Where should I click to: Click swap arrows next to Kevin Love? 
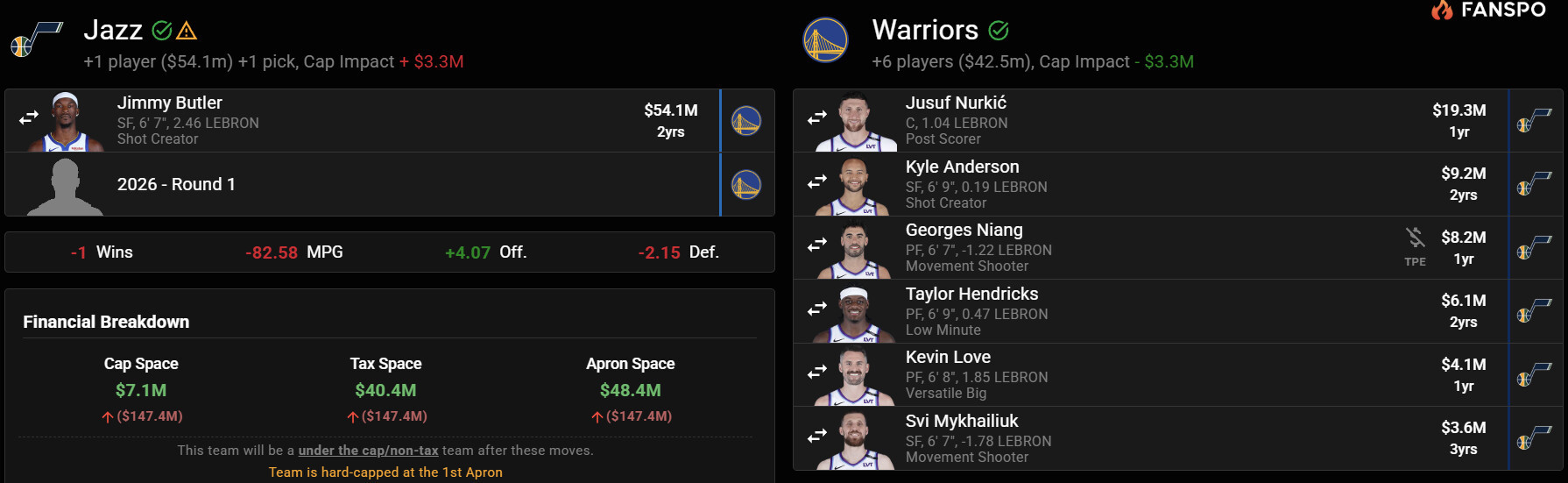pyautogui.click(x=817, y=373)
